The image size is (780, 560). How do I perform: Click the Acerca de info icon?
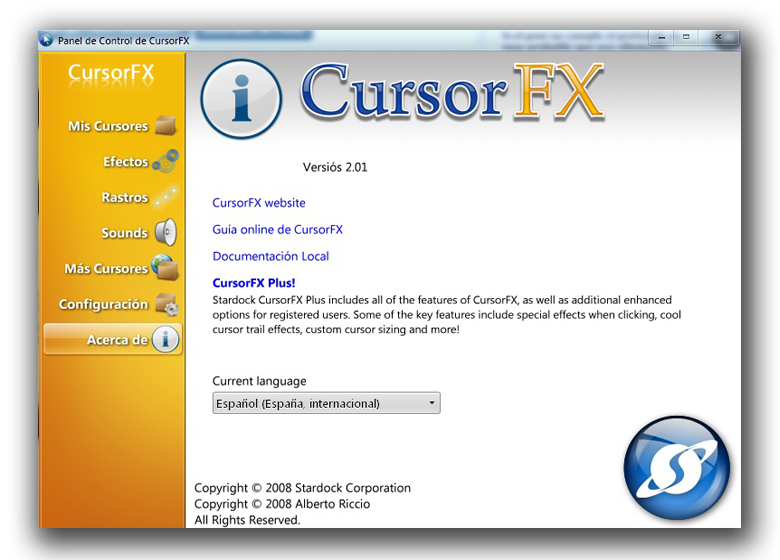coord(166,340)
